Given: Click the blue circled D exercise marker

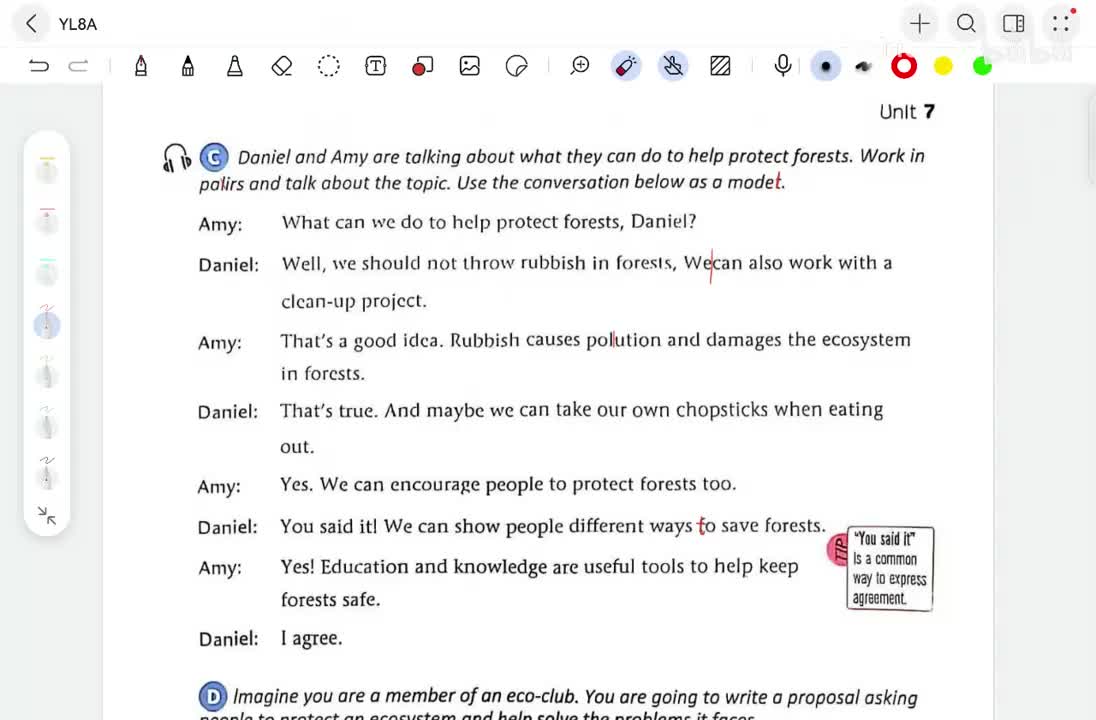Looking at the screenshot, I should coord(212,696).
